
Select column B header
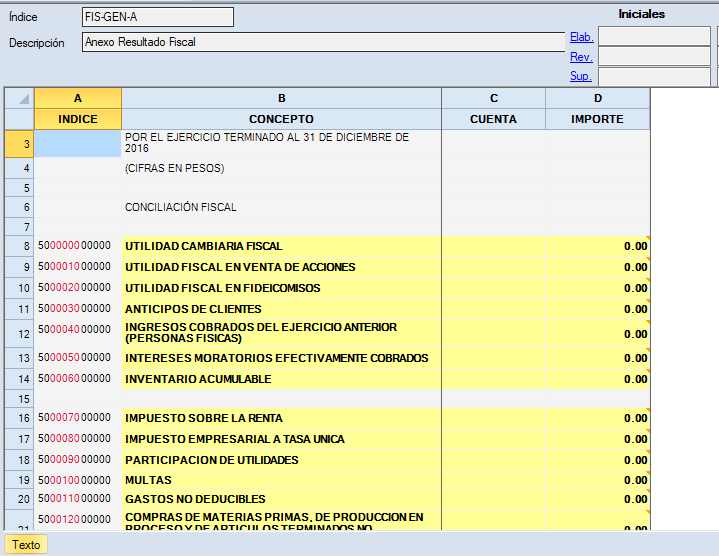281,98
